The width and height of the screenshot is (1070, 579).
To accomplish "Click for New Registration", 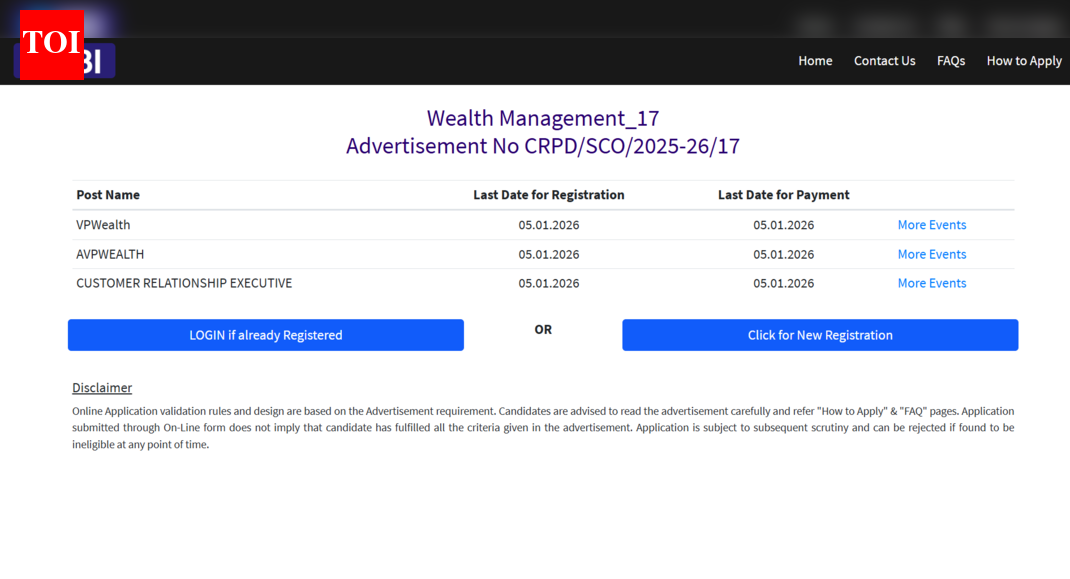I will [819, 335].
